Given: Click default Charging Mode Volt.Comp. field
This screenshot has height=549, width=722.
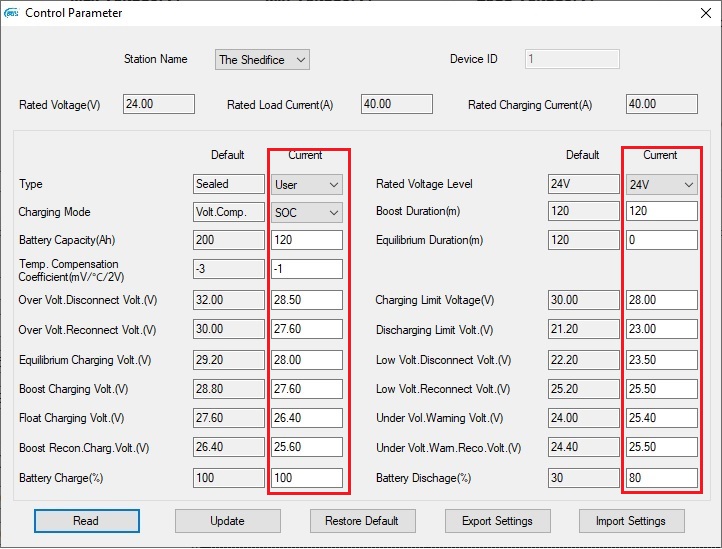Looking at the screenshot, I should coord(229,212).
